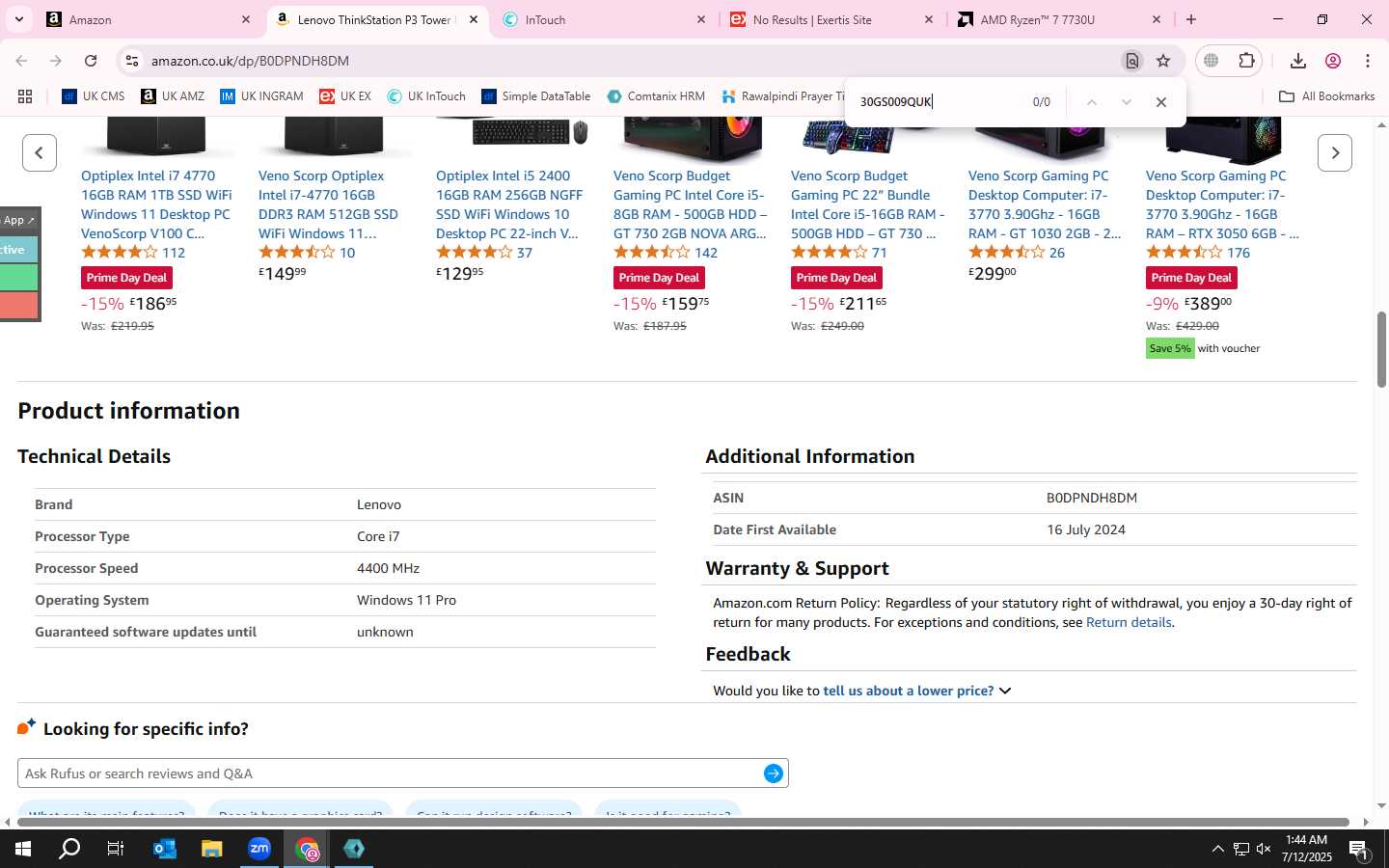Reload the Amazon product page
The height and width of the screenshot is (868, 1389).
point(91,61)
